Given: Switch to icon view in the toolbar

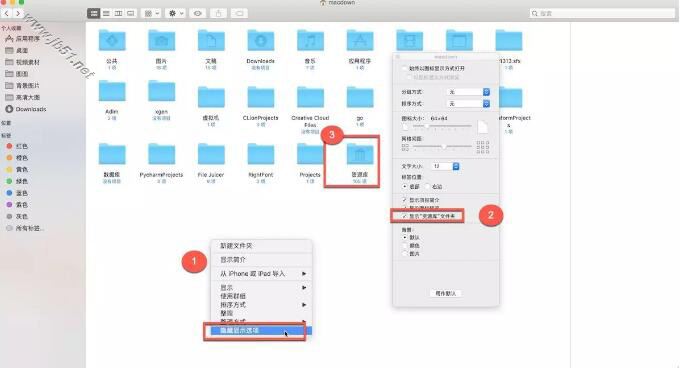Looking at the screenshot, I should point(93,13).
